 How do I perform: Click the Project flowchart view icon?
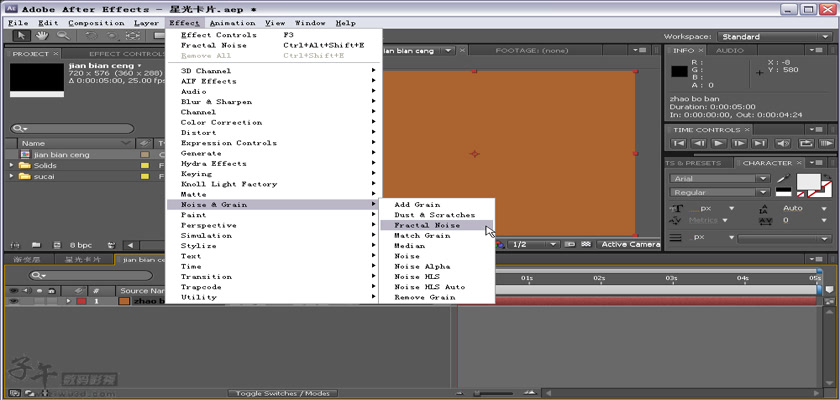tap(111, 245)
